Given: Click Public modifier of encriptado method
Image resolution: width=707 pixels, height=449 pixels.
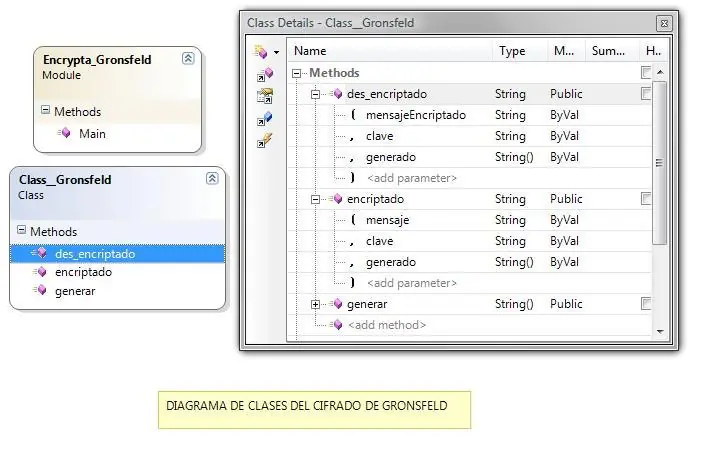Looking at the screenshot, I should pos(566,199).
